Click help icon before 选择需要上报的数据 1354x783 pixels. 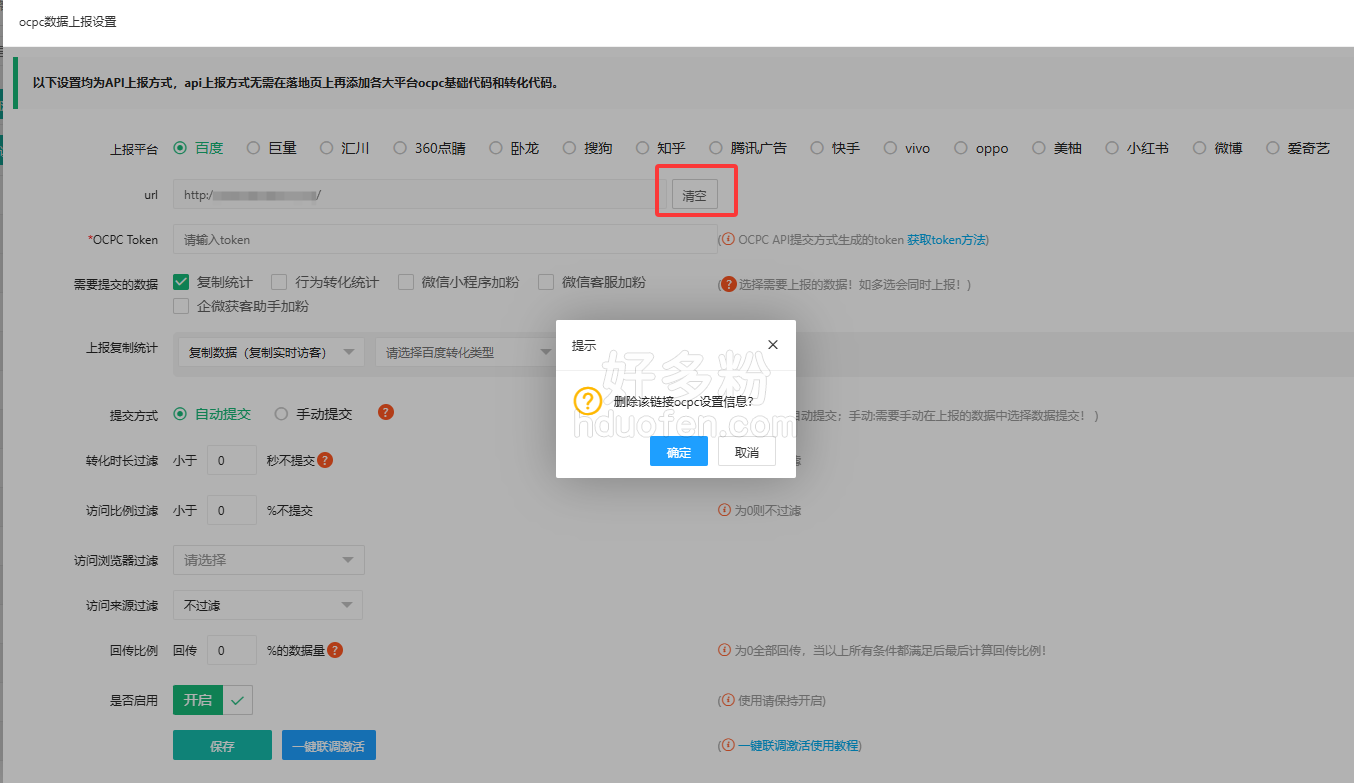click(729, 284)
